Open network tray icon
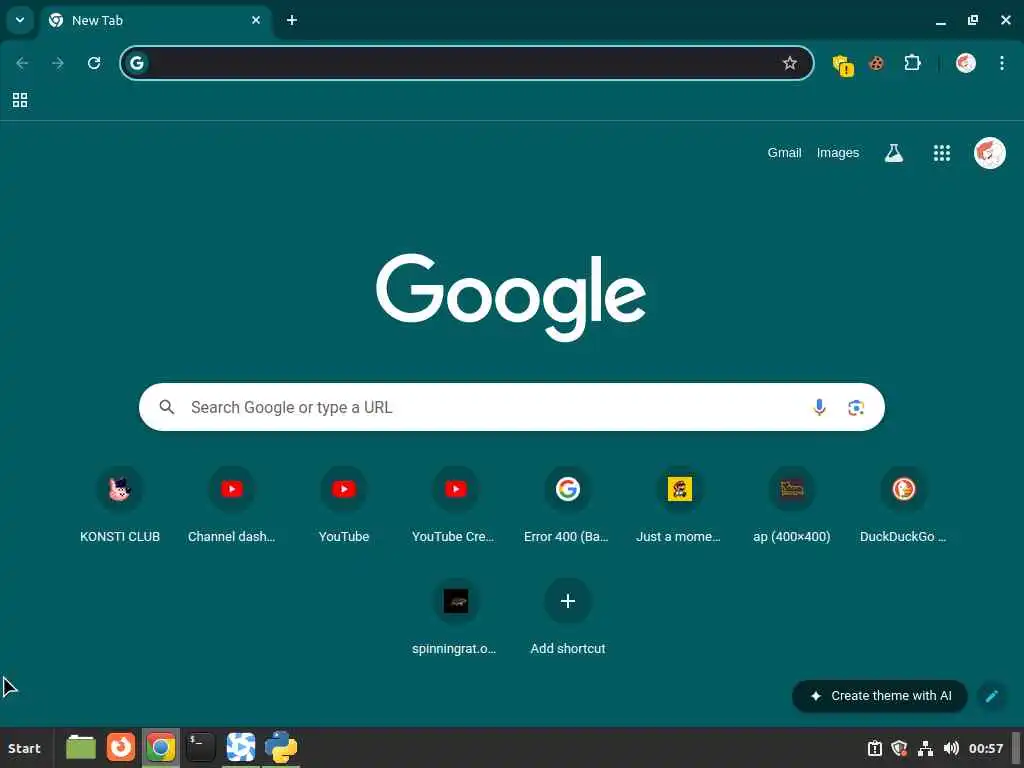This screenshot has width=1024, height=768. click(x=925, y=748)
